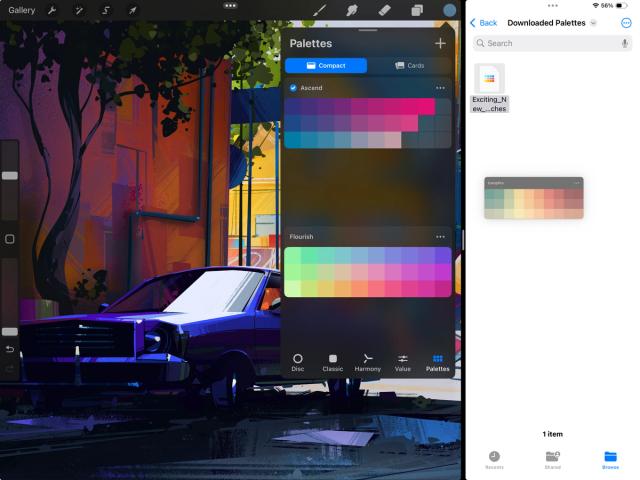Select the Flourish palette title
Image resolution: width=640 pixels, height=480 pixels.
coord(301,237)
